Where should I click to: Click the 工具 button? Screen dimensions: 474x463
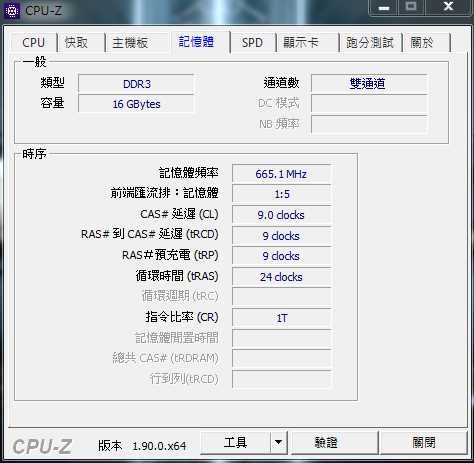tap(235, 443)
